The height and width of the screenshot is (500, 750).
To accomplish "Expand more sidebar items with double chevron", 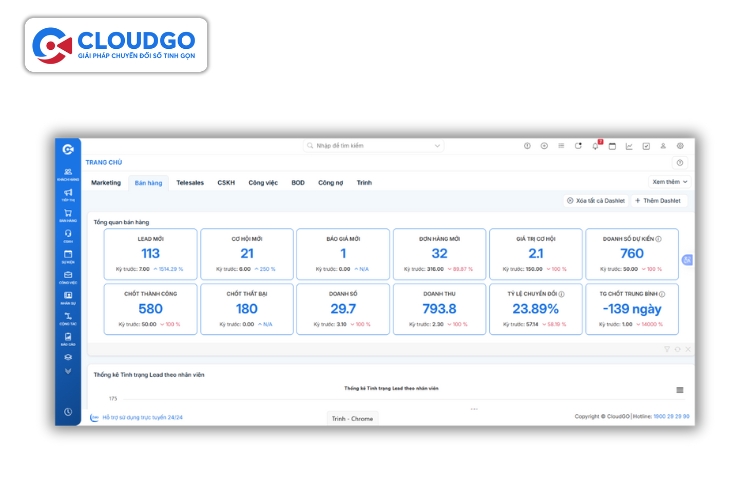I will click(68, 370).
